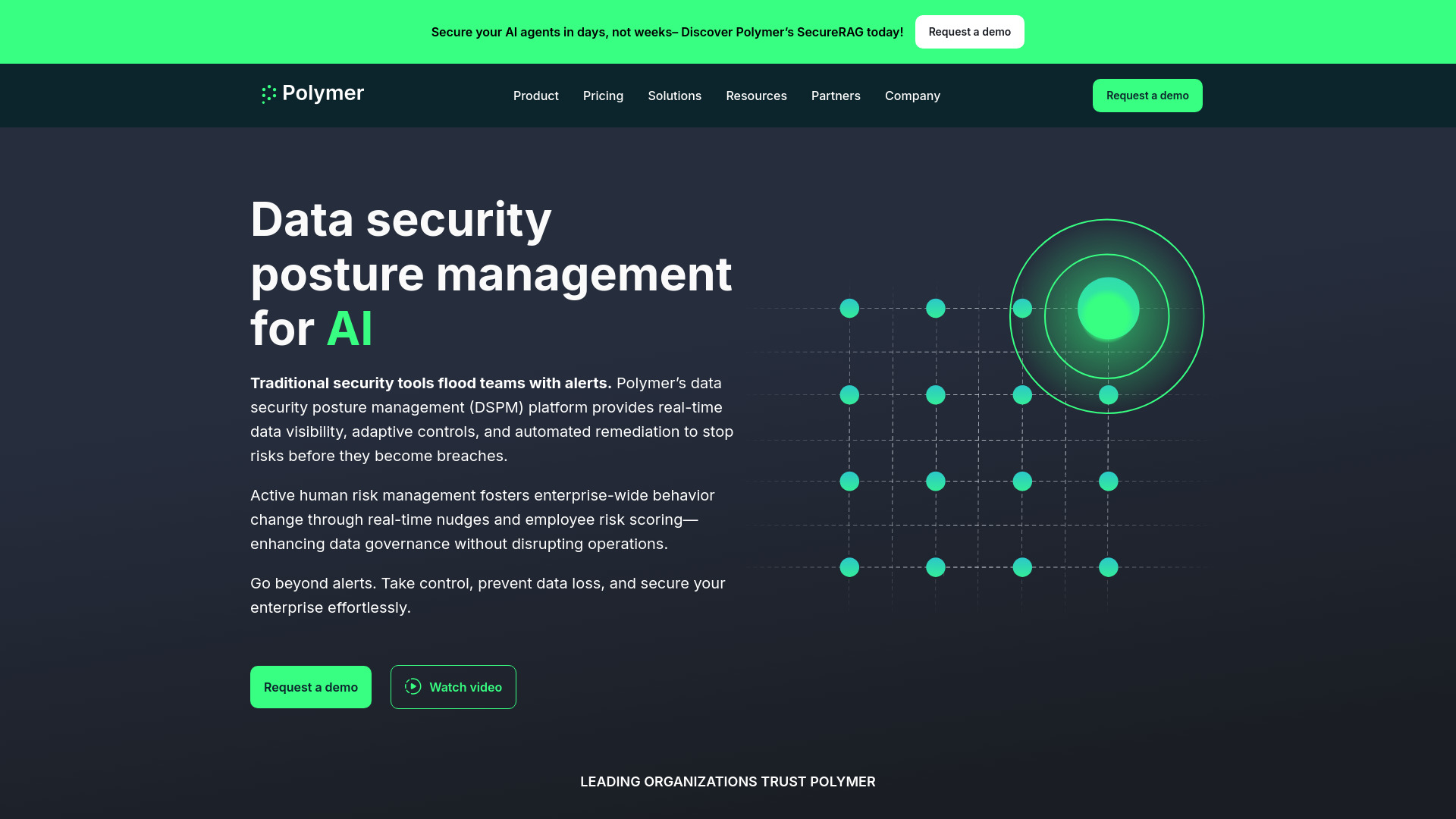Click the SecureRAG announcement text

coord(667,32)
